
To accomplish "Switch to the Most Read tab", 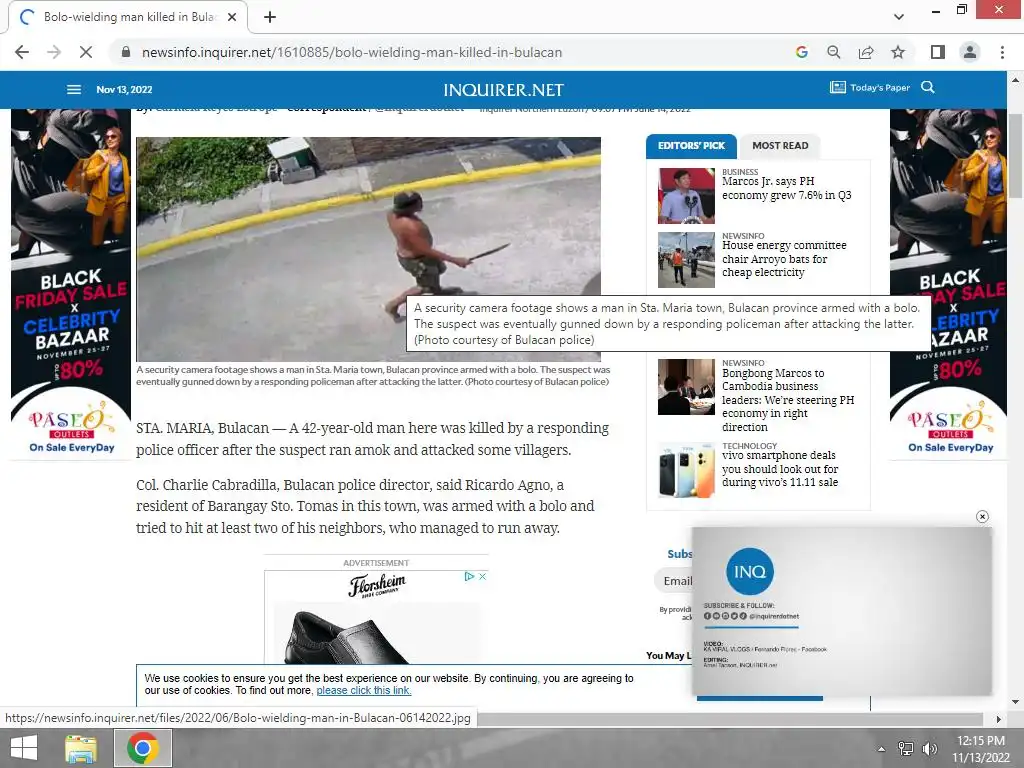I will (780, 146).
